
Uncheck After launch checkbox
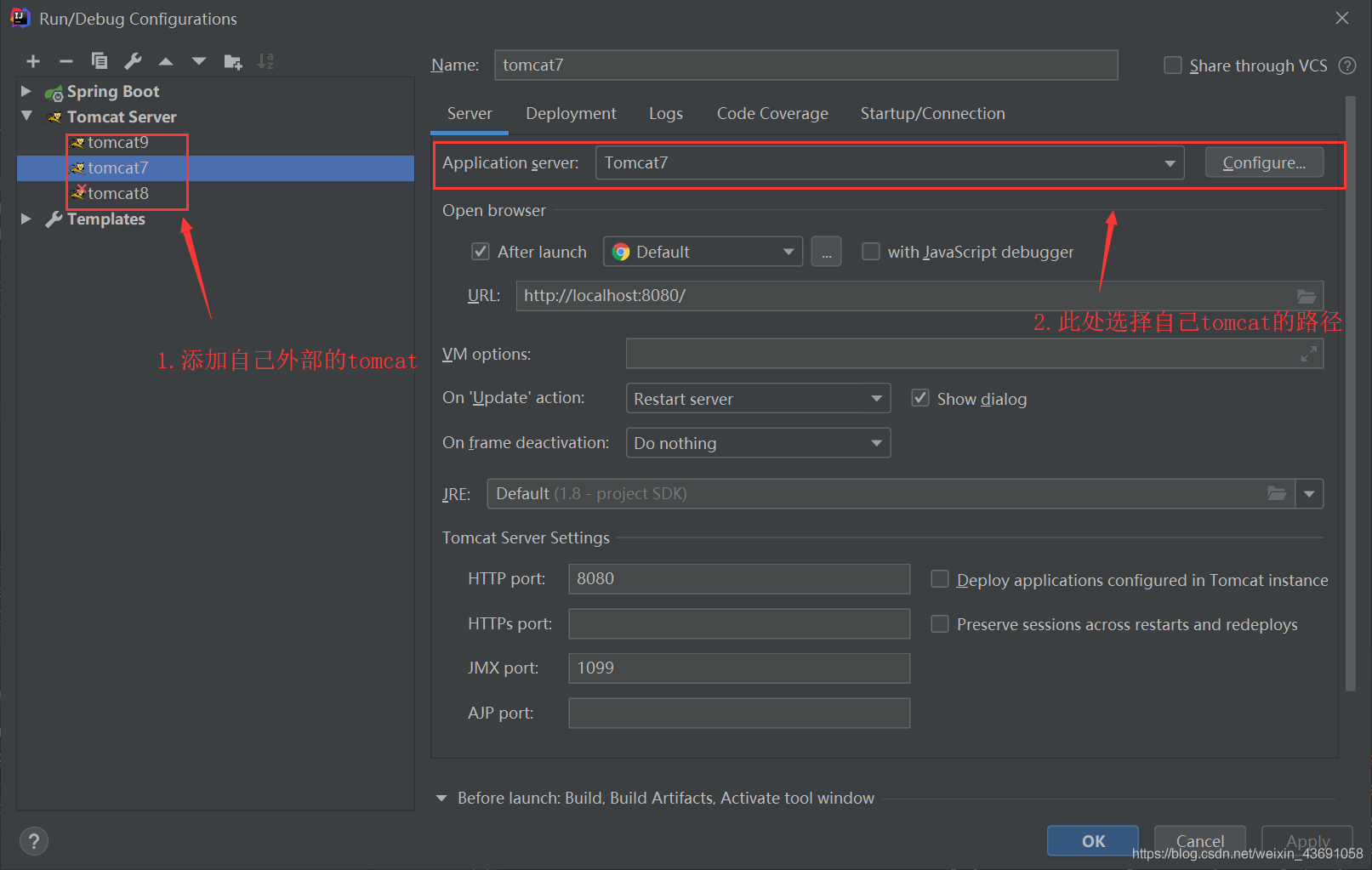click(x=481, y=252)
